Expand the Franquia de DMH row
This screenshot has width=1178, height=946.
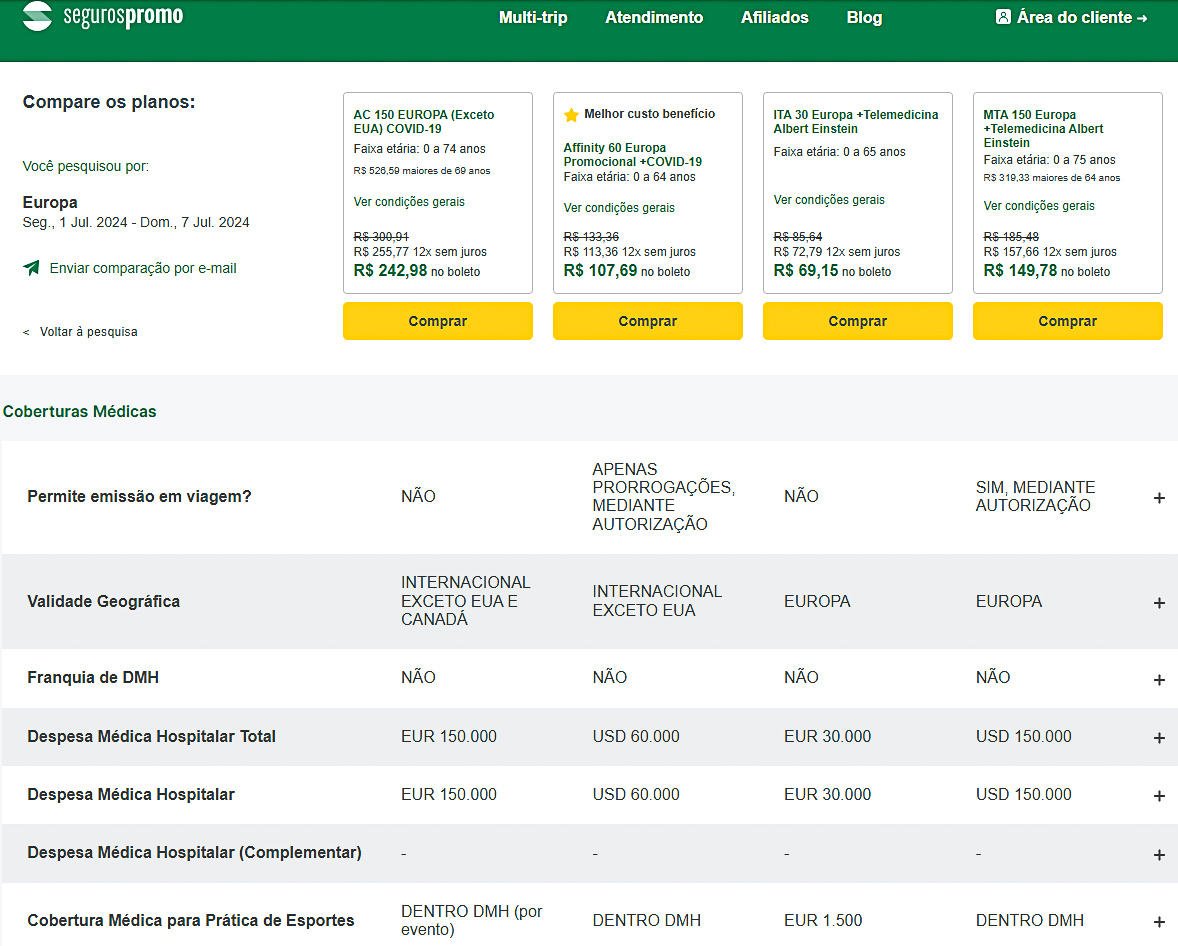tap(1159, 679)
